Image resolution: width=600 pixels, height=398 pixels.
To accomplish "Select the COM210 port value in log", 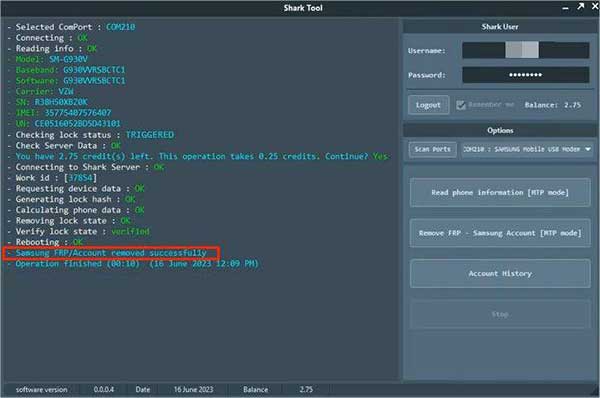I will pos(121,27).
